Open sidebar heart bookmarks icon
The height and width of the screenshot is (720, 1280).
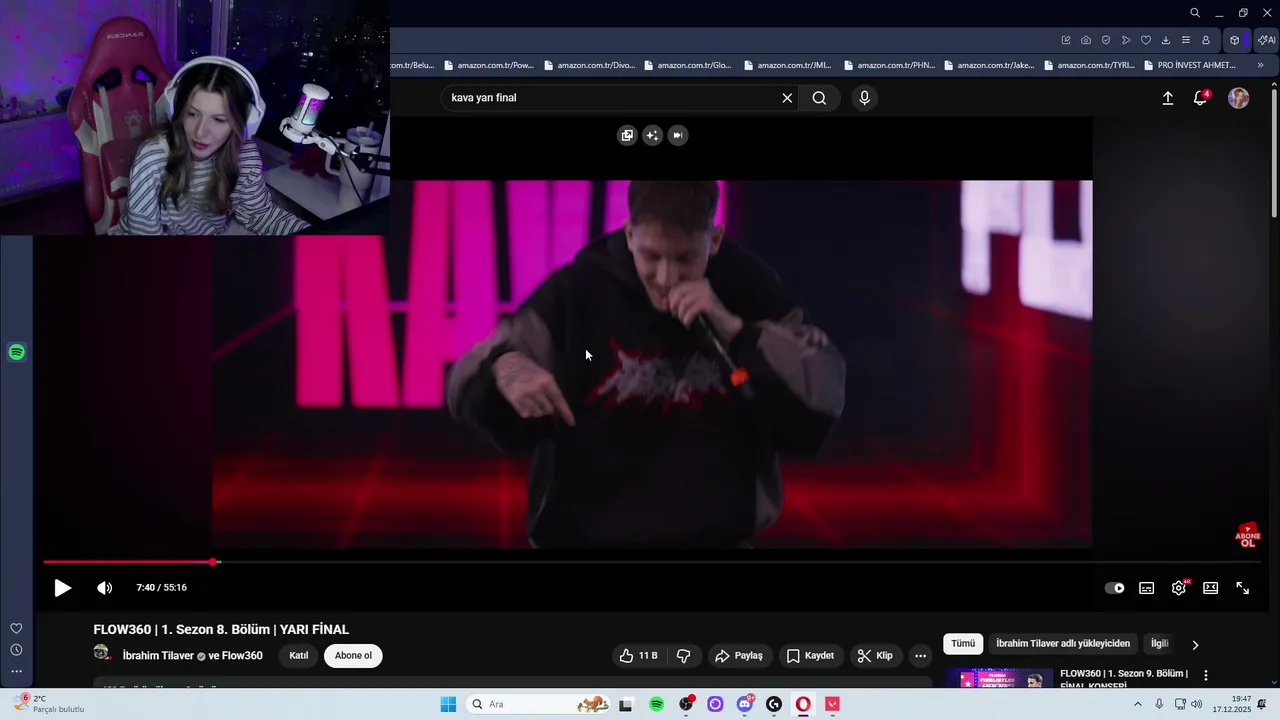[16, 628]
